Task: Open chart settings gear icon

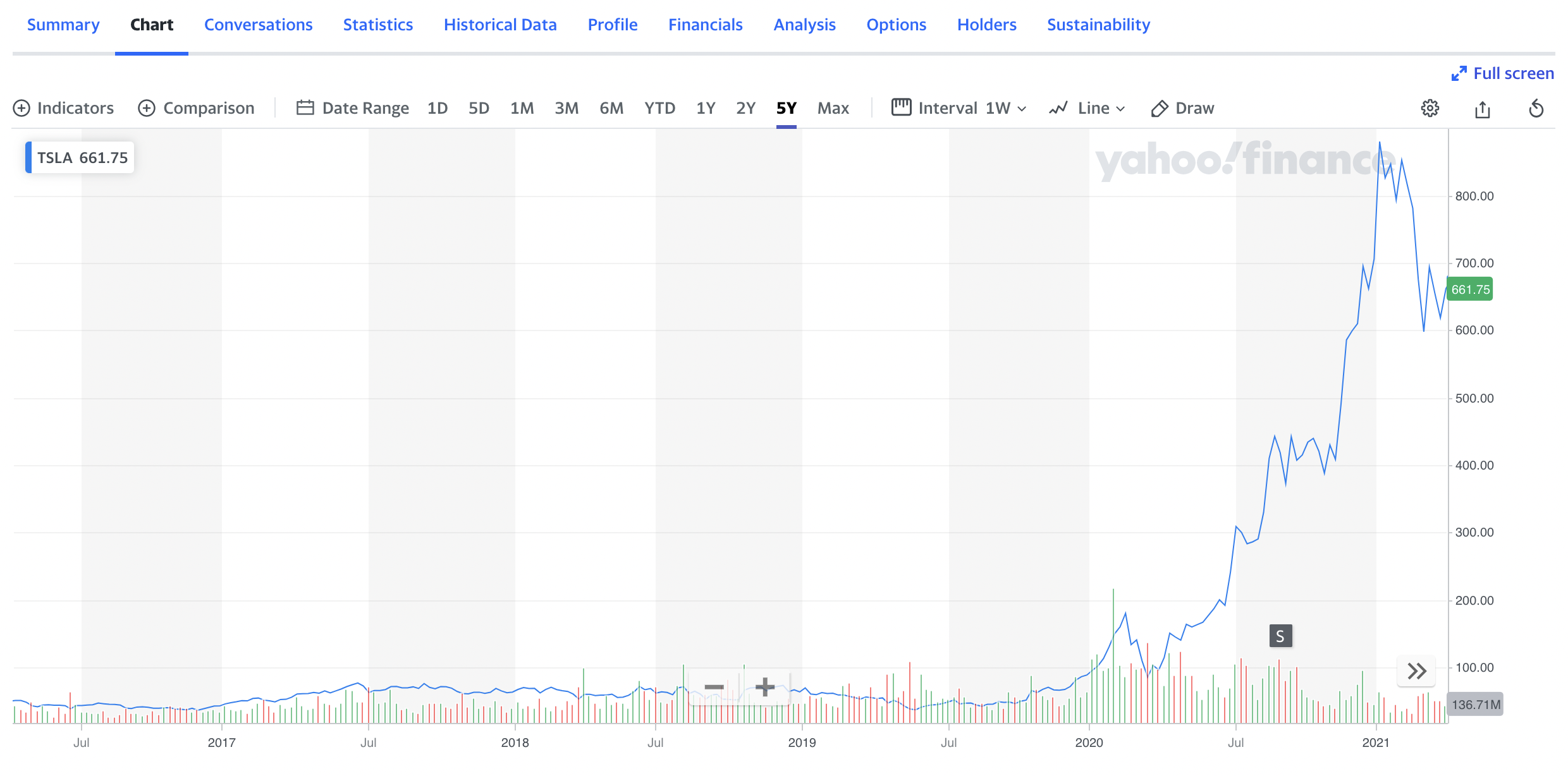Action: [1430, 109]
